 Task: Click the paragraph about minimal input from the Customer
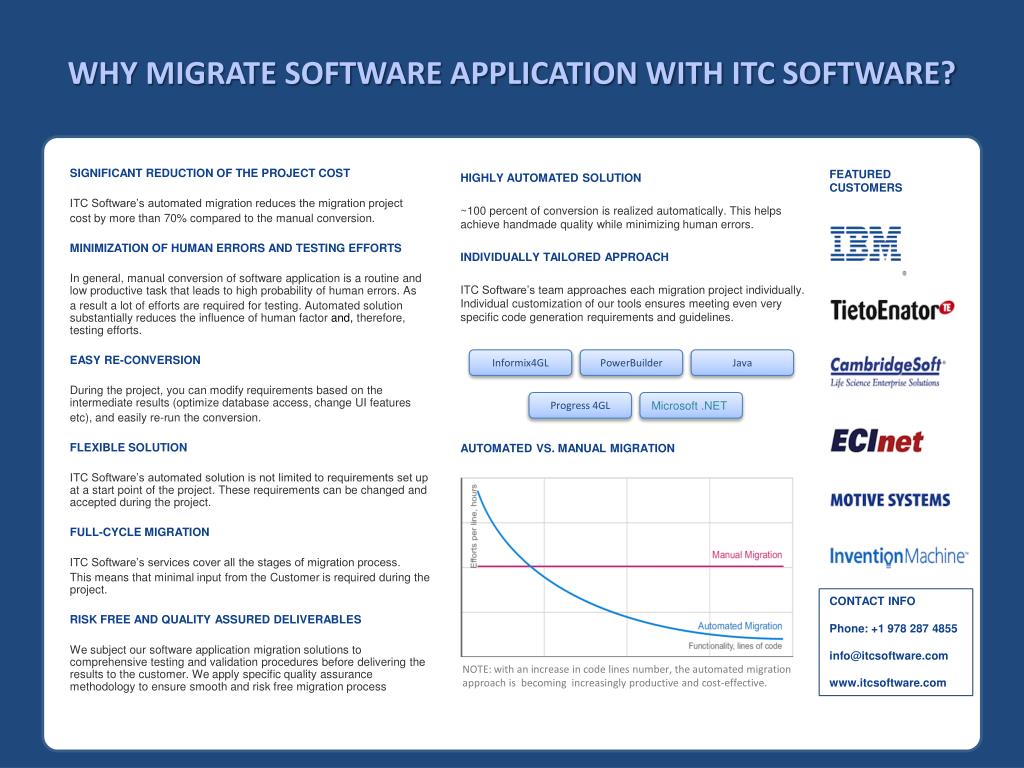click(x=249, y=575)
